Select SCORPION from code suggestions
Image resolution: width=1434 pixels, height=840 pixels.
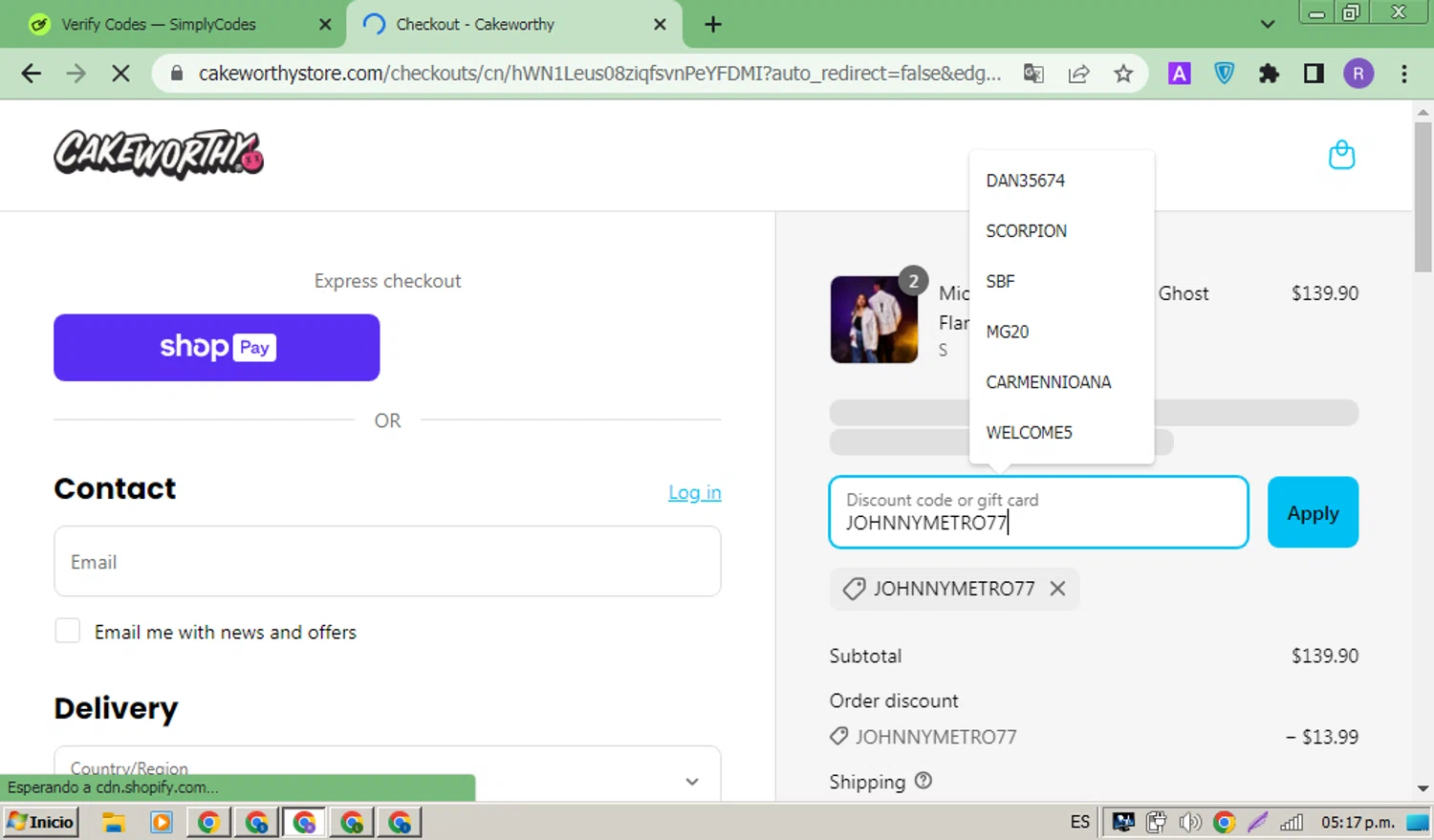point(1027,231)
